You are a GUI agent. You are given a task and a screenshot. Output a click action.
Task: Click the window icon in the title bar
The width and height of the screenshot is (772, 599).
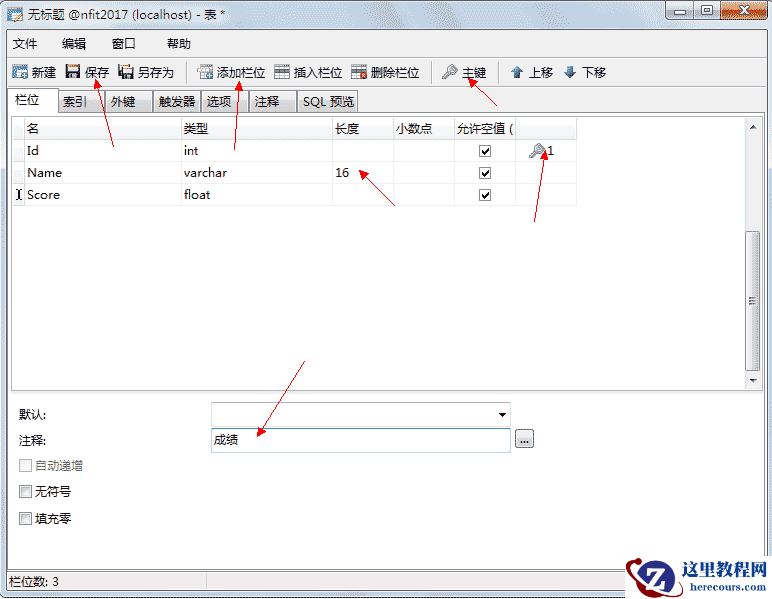pos(15,14)
